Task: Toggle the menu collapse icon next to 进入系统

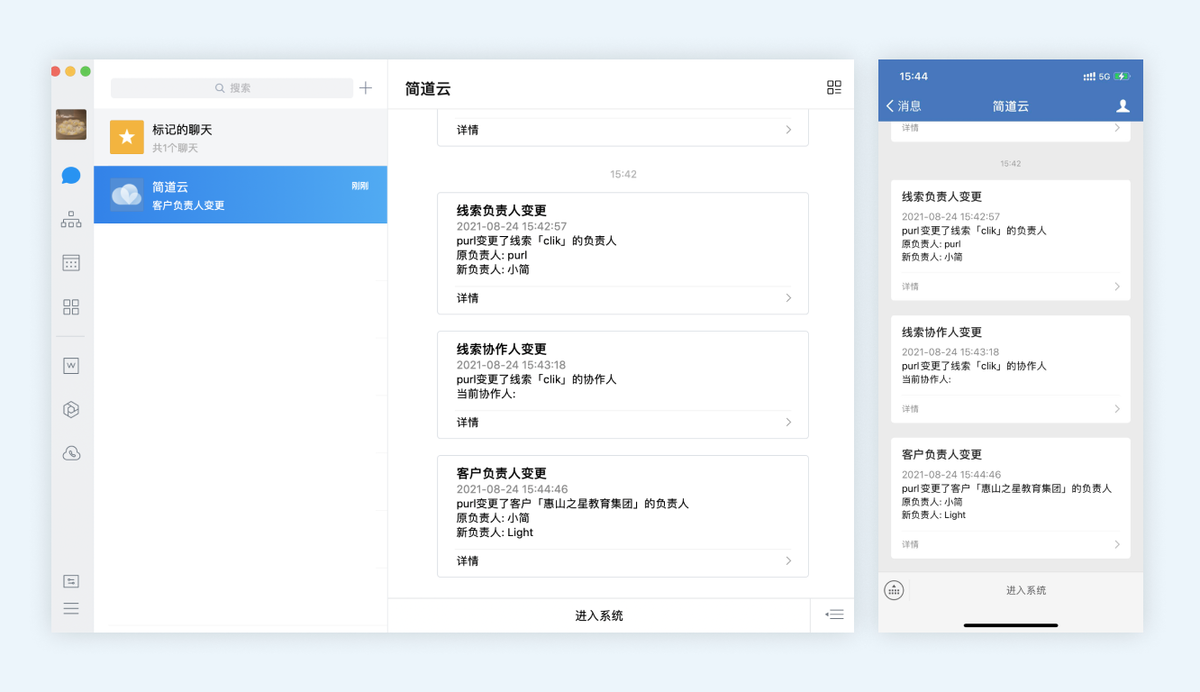Action: [834, 614]
